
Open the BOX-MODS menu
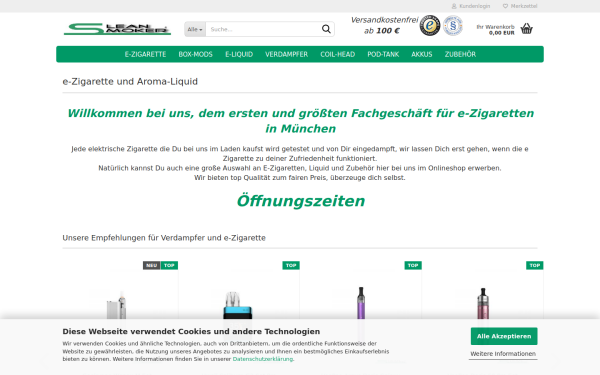point(196,54)
